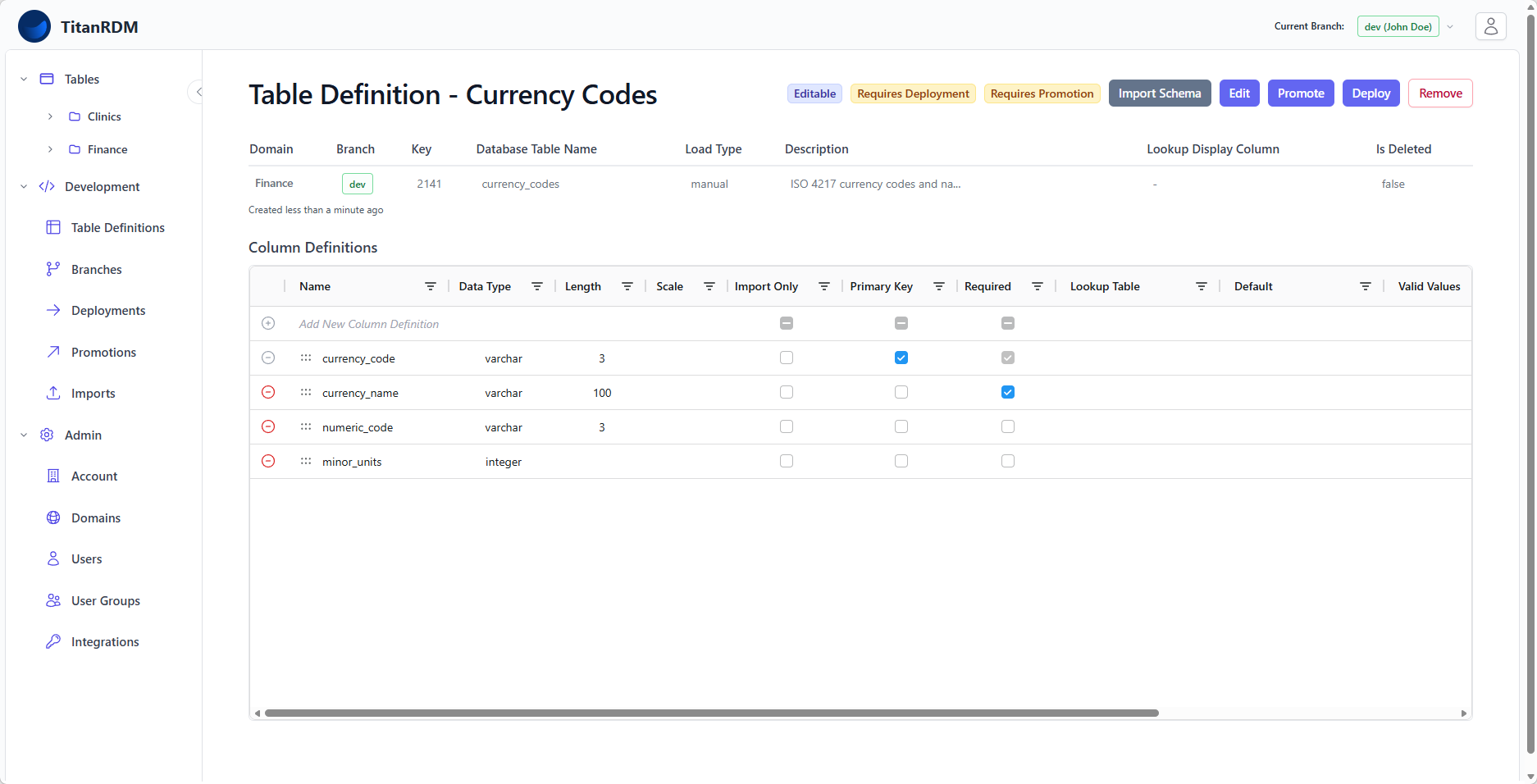Click the Admin gear icon
Image resolution: width=1537 pixels, height=784 pixels.
pyautogui.click(x=47, y=435)
